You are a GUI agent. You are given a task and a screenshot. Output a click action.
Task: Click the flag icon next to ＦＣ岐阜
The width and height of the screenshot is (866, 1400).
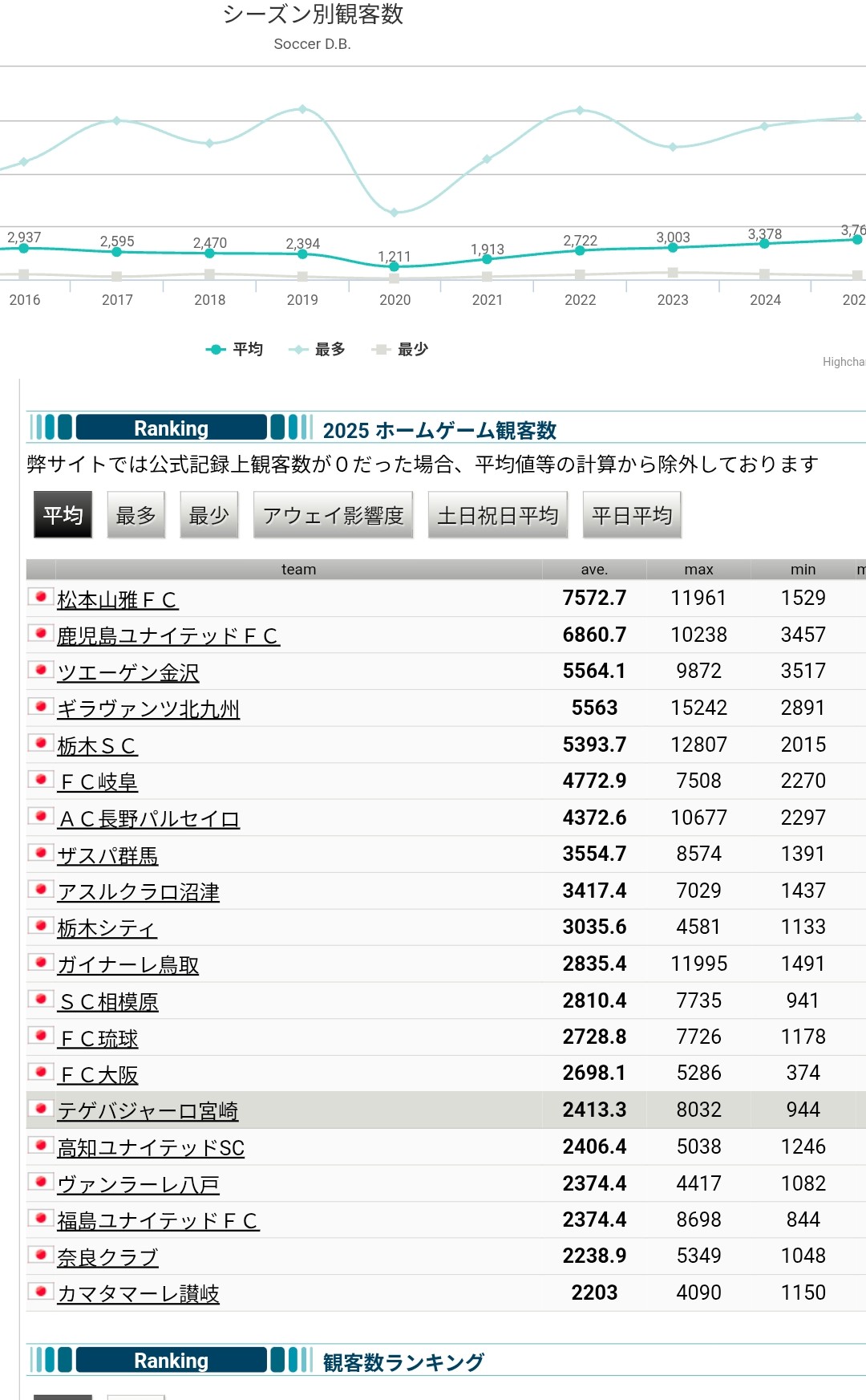pyautogui.click(x=41, y=779)
